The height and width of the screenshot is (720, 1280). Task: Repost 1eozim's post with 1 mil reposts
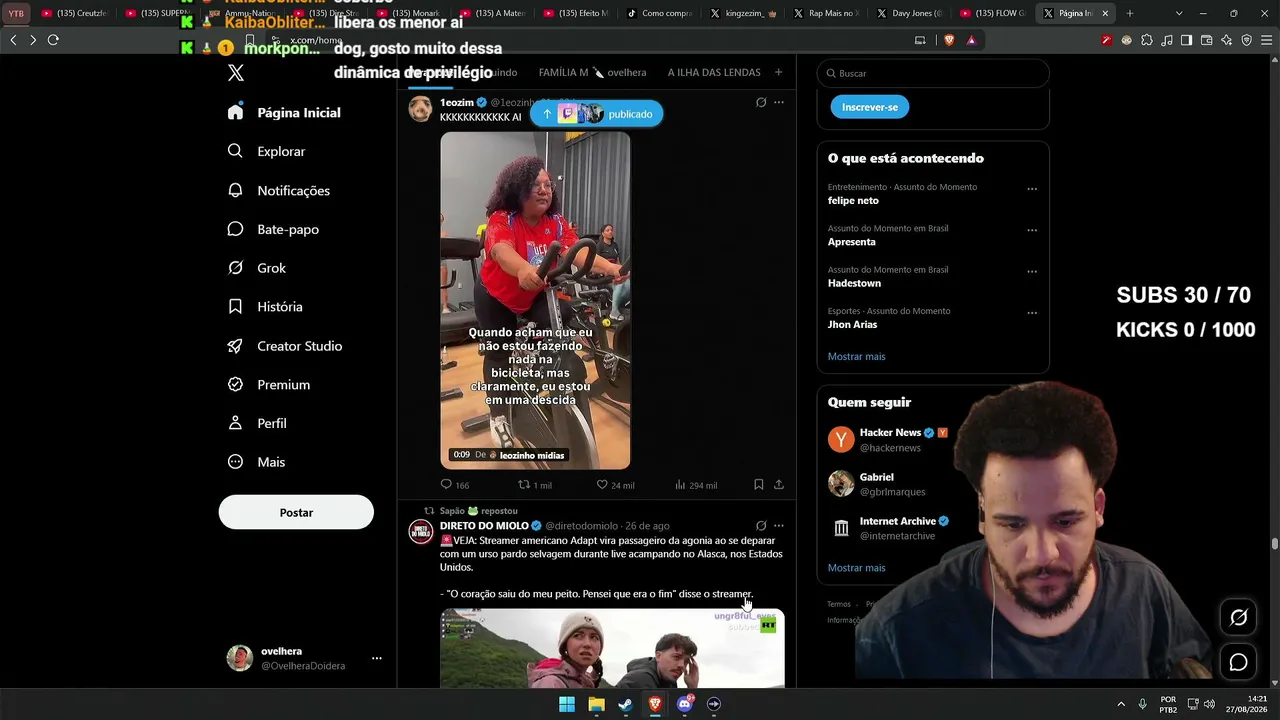(535, 485)
